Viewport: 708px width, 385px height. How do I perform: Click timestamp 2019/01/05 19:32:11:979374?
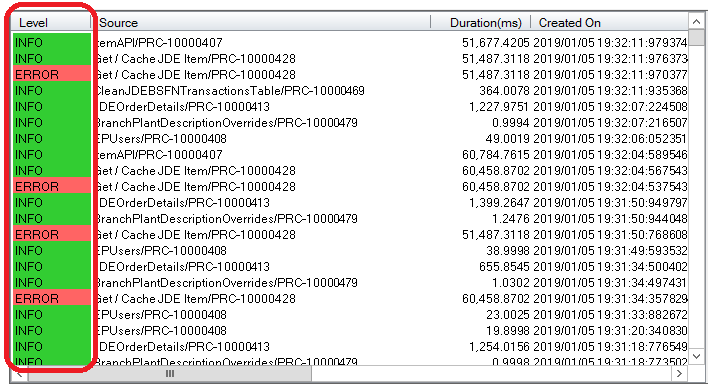[610, 43]
